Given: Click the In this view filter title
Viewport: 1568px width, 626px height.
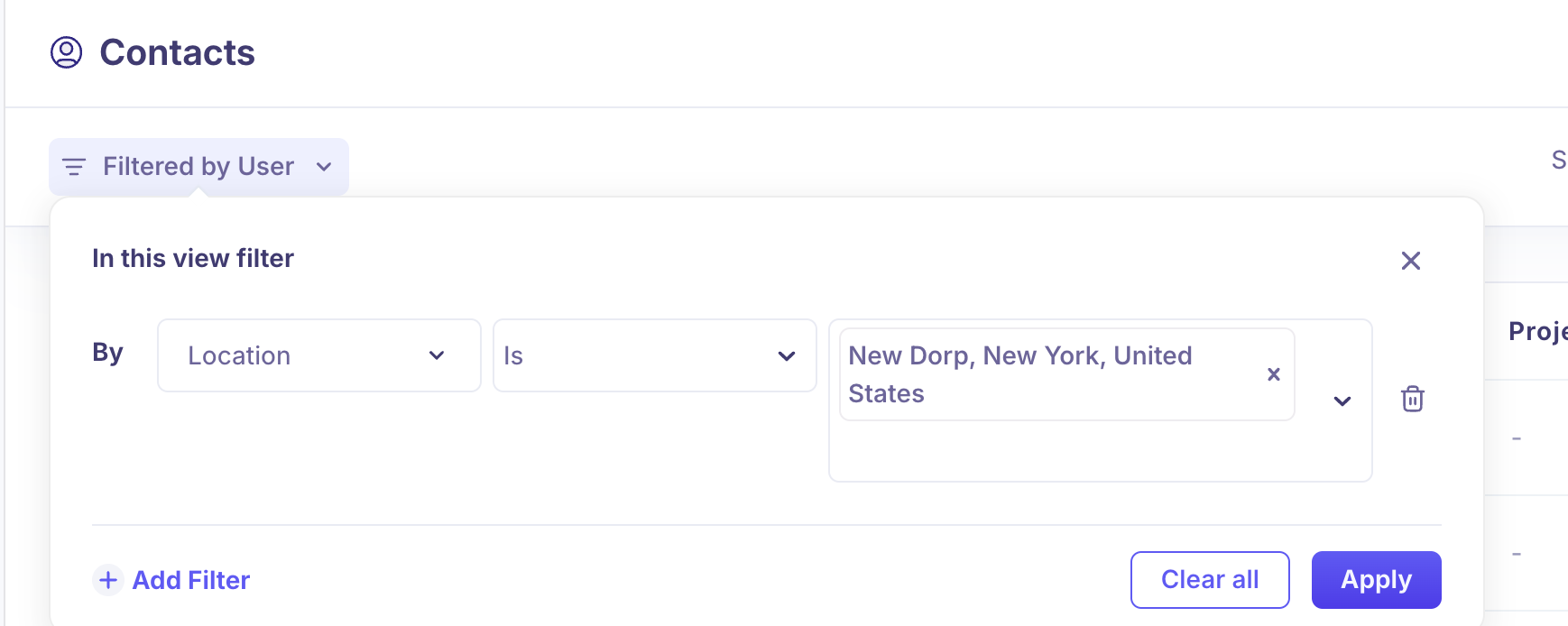Looking at the screenshot, I should pyautogui.click(x=193, y=258).
